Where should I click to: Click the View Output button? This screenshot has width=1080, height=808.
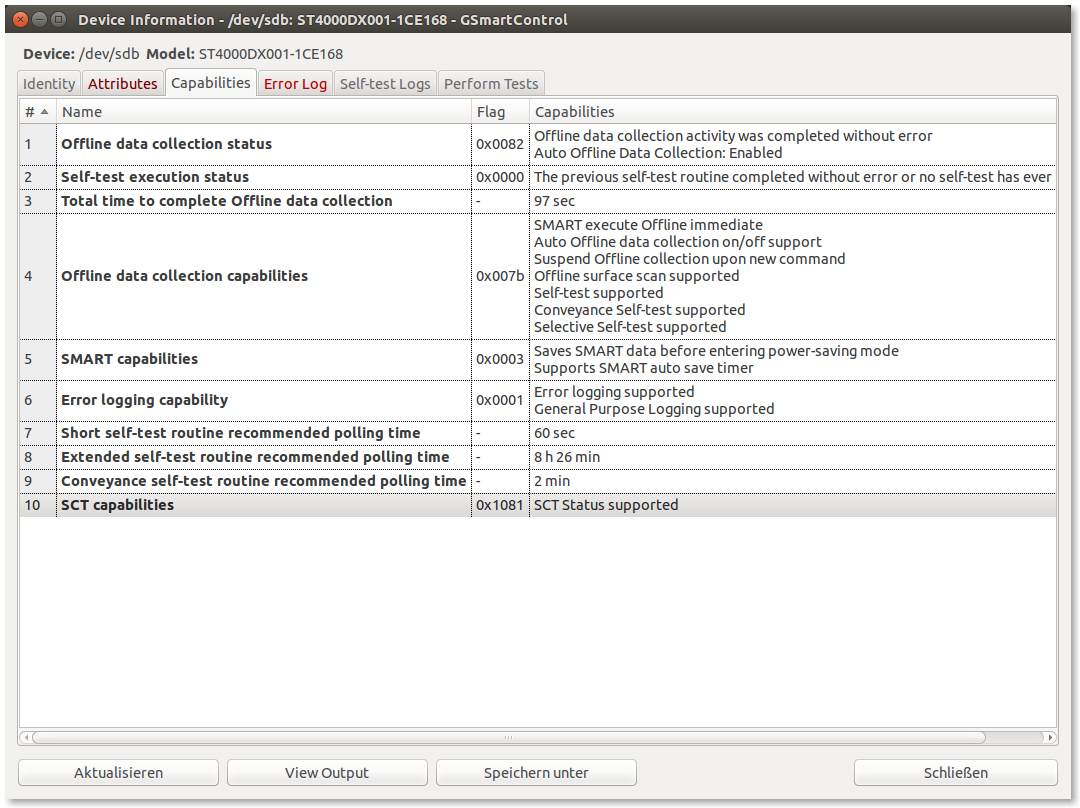pos(327,773)
